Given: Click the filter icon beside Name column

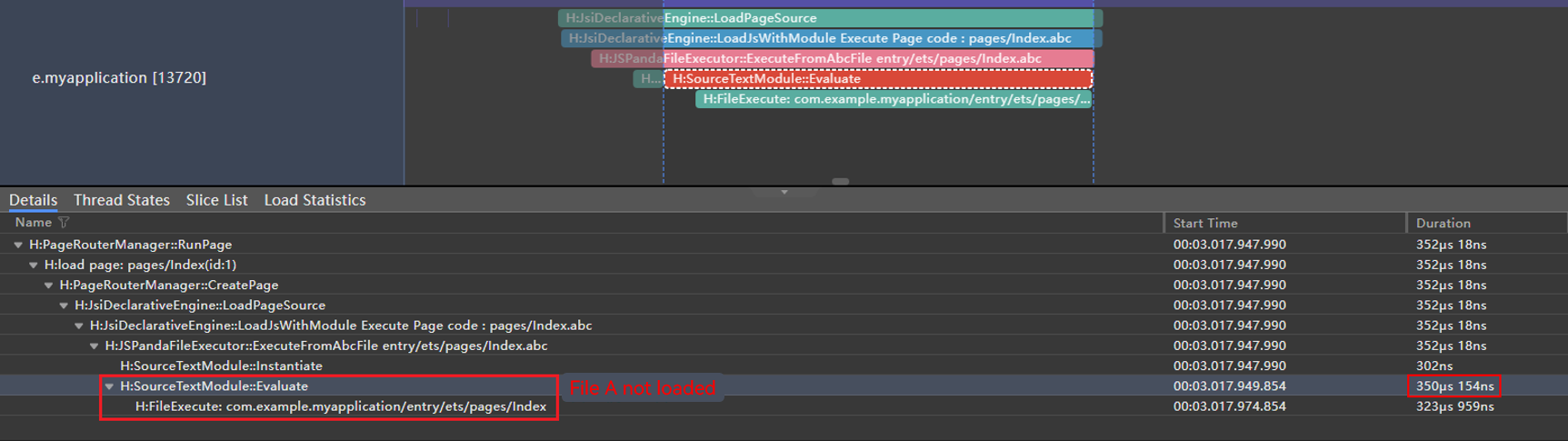Looking at the screenshot, I should (64, 223).
